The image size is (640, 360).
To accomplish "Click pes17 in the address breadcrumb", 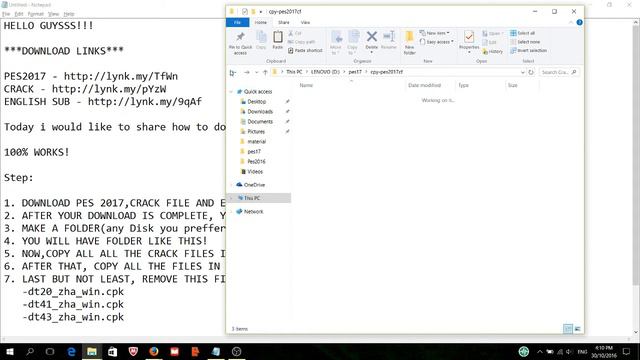I will click(x=355, y=72).
